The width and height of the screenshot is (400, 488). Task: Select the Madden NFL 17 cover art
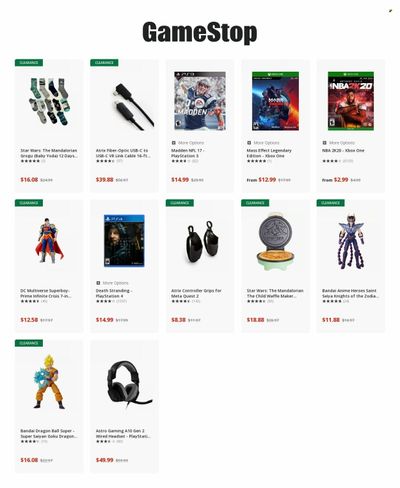tap(200, 101)
